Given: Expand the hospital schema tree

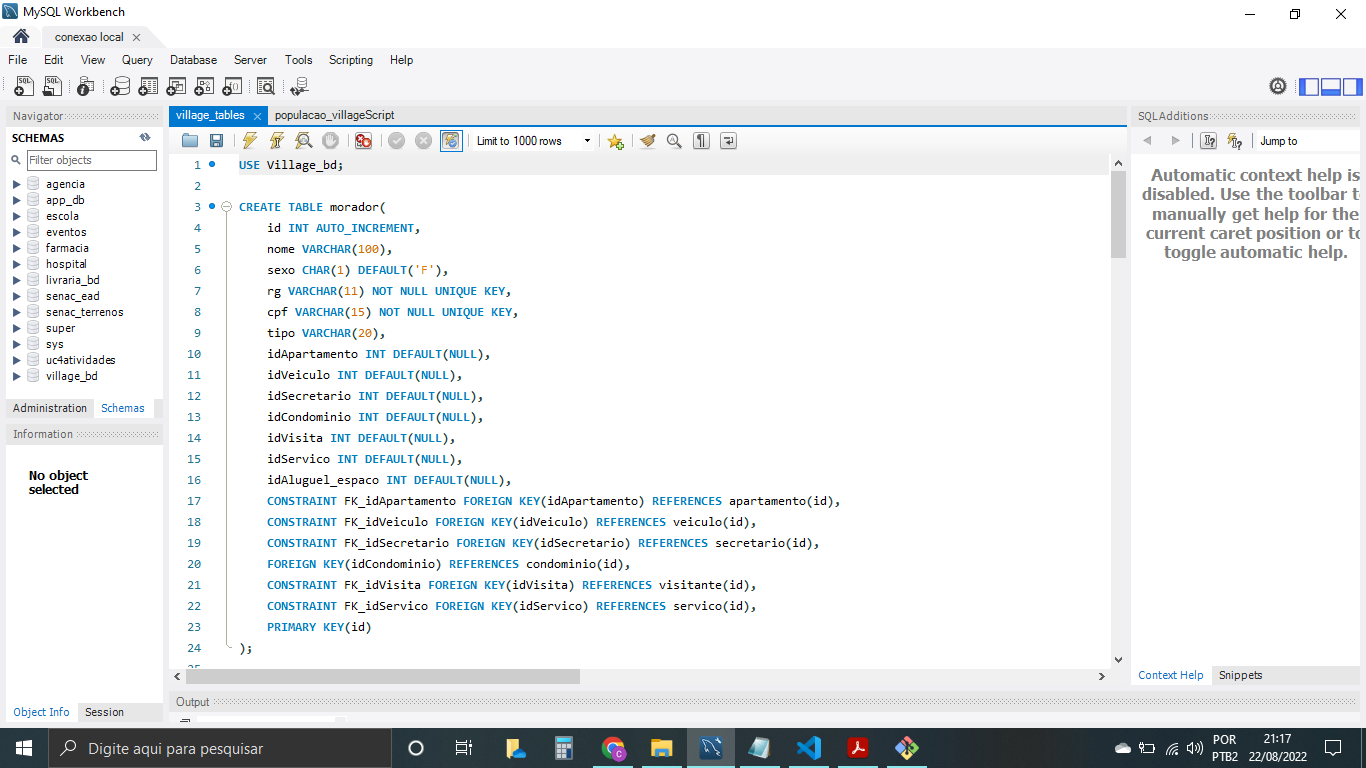Looking at the screenshot, I should 16,263.
